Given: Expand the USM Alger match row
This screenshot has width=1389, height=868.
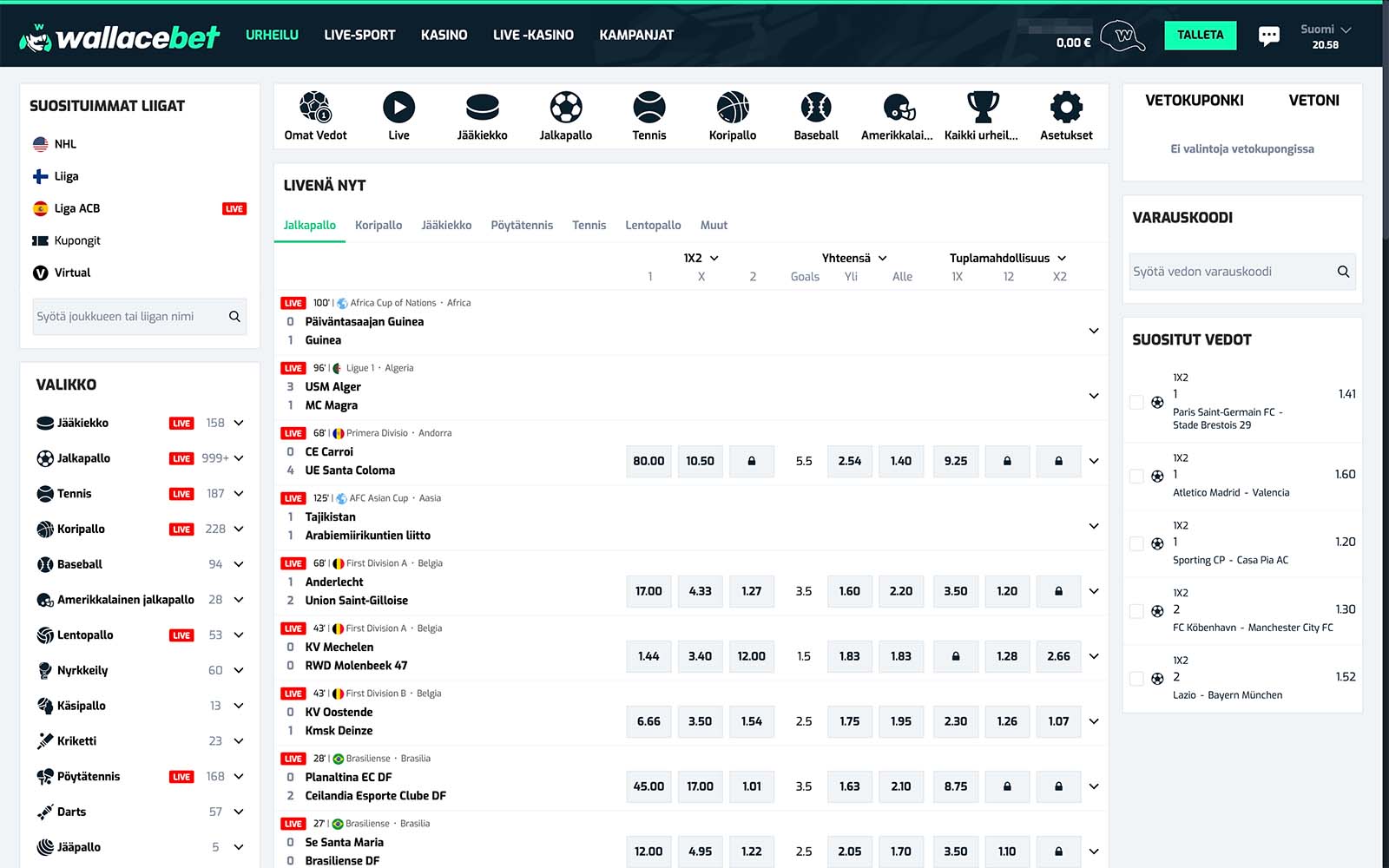Looking at the screenshot, I should [x=1094, y=396].
